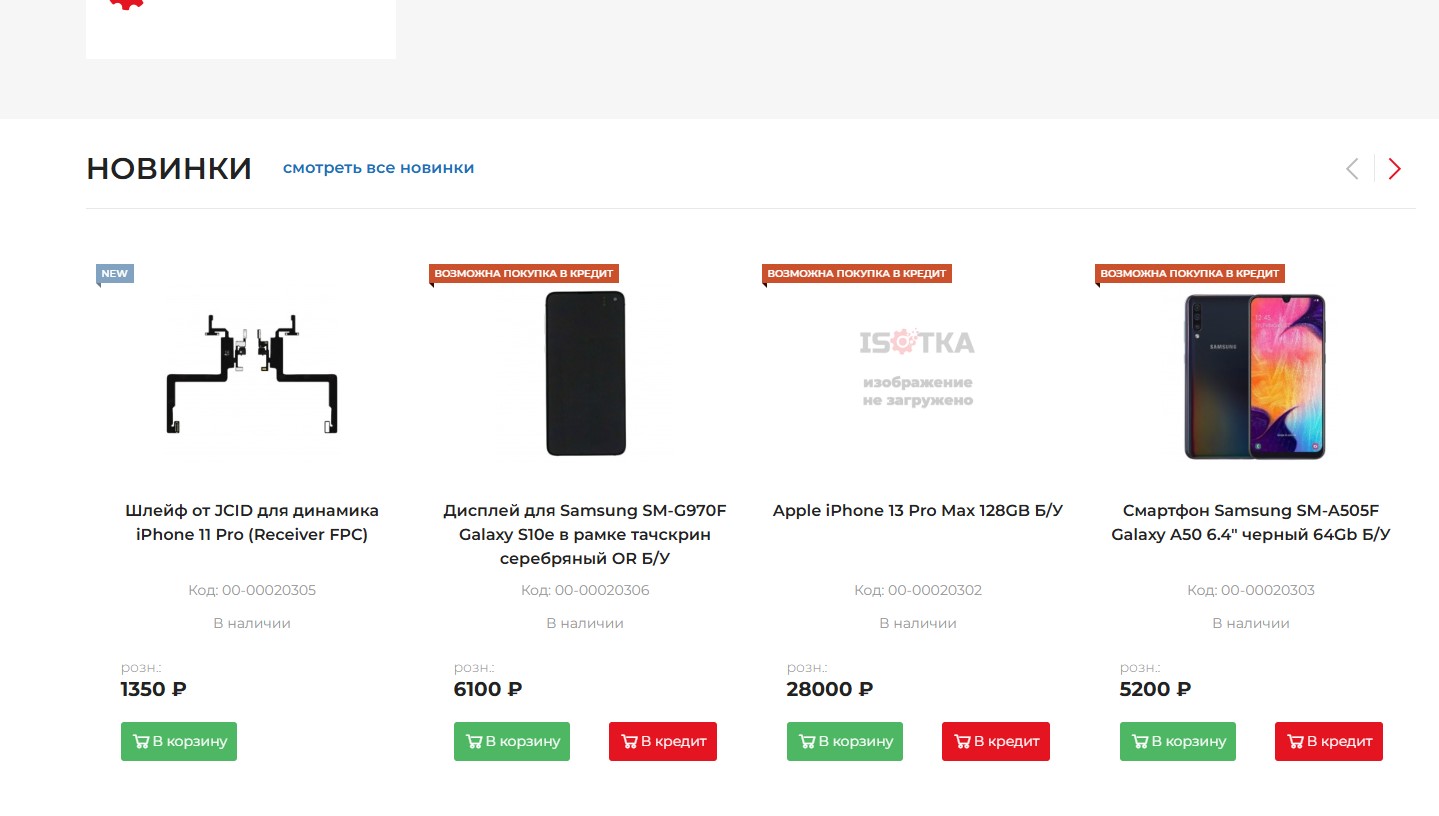1439x816 pixels.
Task: Buy the Samsung Galaxy A50 on credit
Action: (1329, 742)
